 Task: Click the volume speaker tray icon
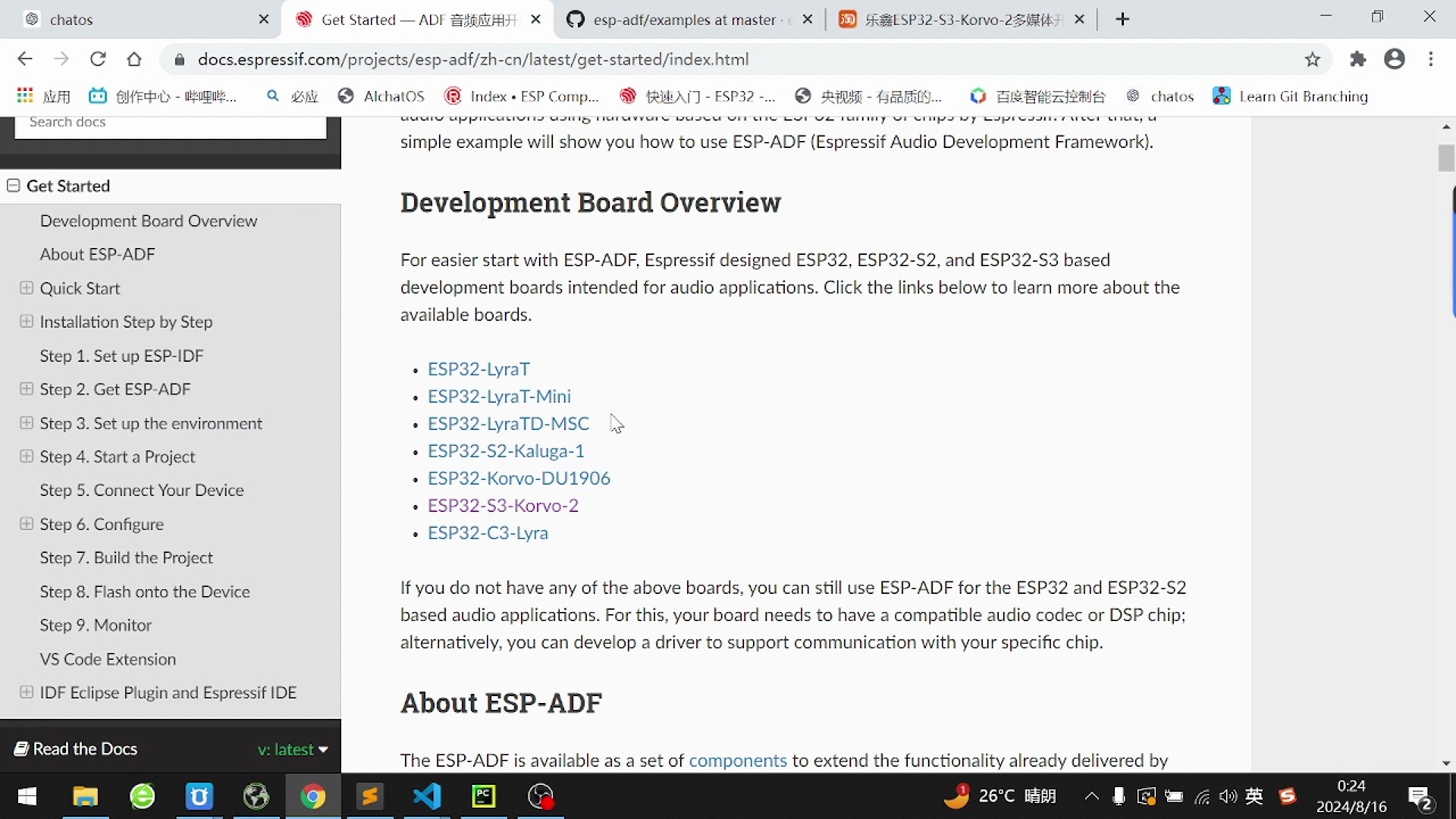[1228, 796]
